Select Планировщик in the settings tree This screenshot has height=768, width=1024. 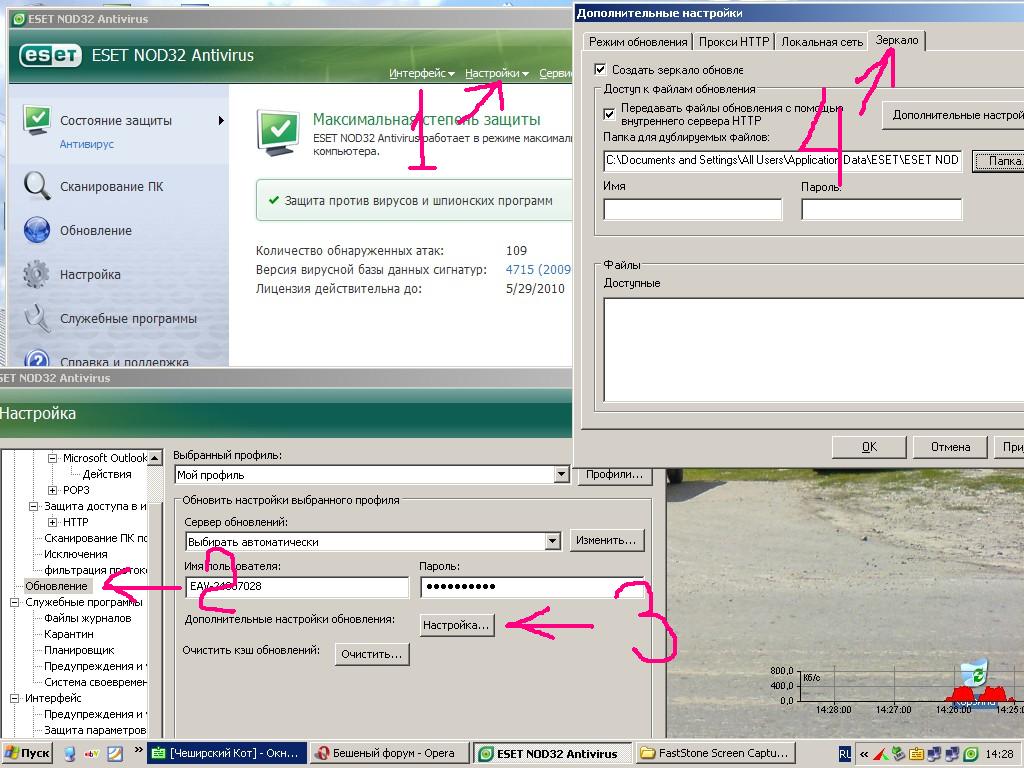[x=79, y=650]
